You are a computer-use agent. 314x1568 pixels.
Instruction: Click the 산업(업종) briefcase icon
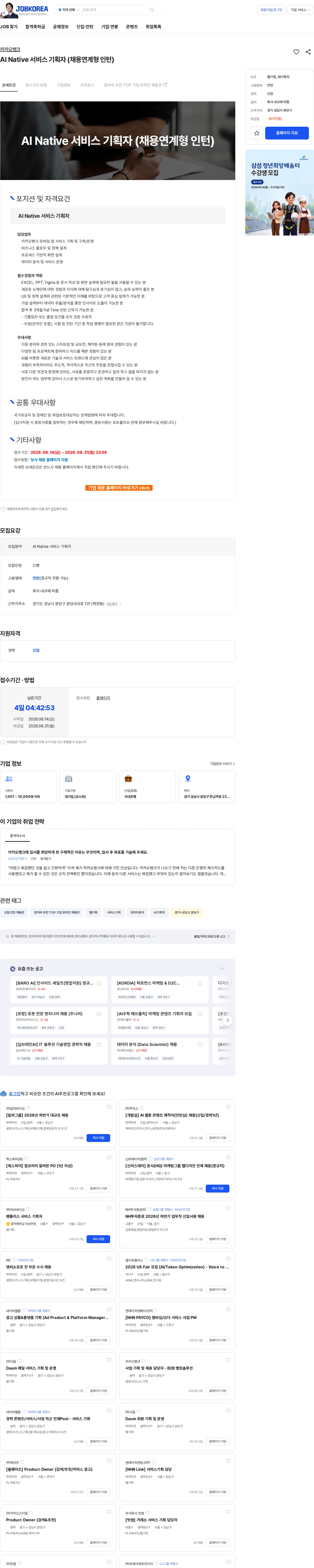128,778
